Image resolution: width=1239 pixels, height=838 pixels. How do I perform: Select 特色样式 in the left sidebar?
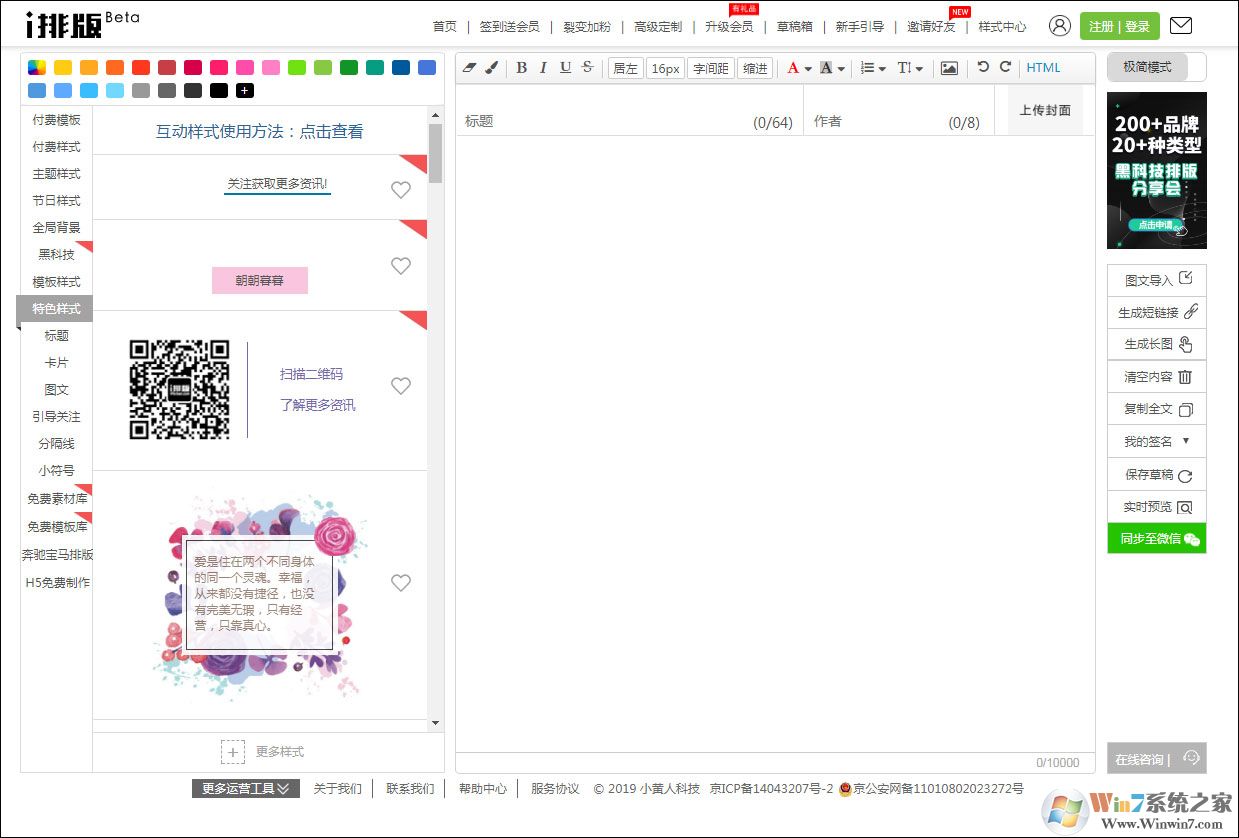56,309
